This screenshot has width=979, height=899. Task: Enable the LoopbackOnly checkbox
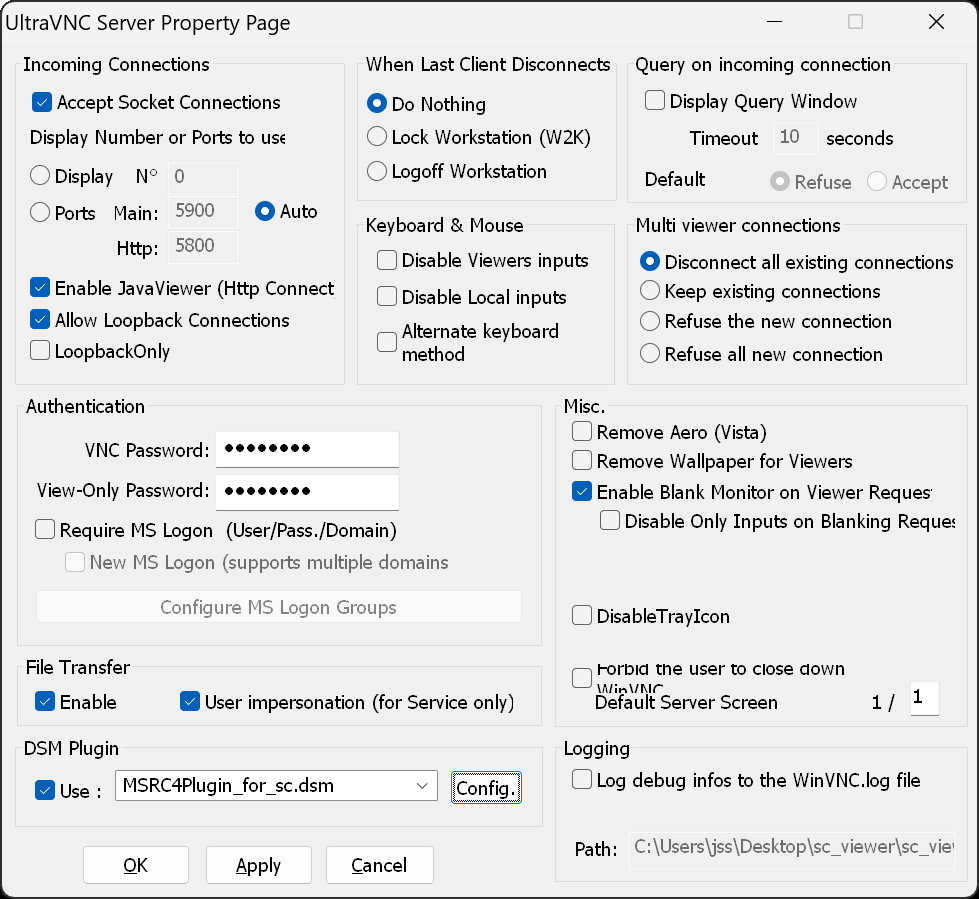click(40, 351)
